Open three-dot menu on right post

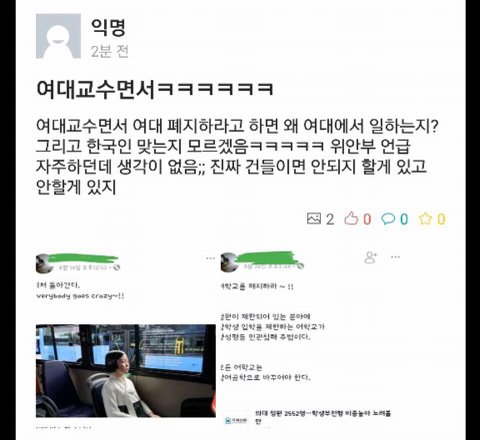click(x=395, y=257)
